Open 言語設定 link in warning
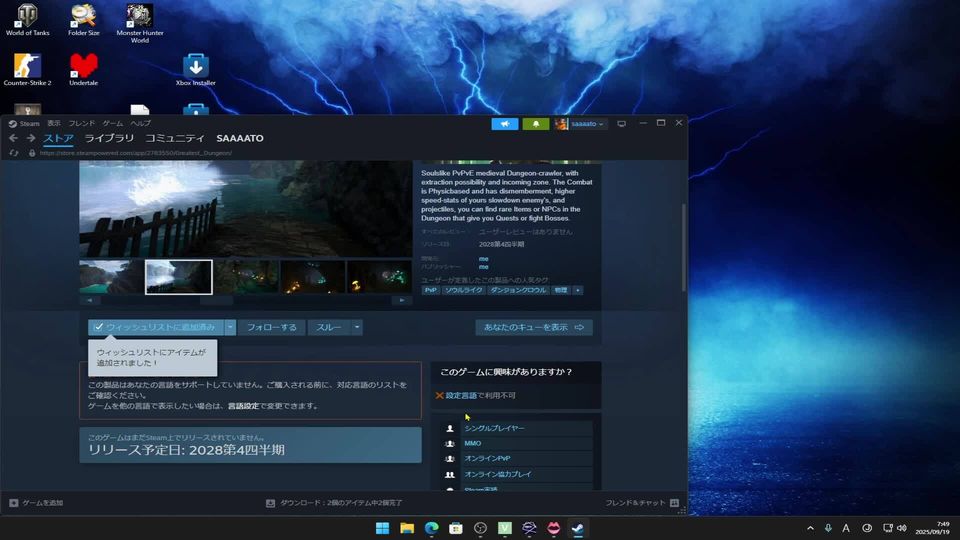 (x=243, y=406)
